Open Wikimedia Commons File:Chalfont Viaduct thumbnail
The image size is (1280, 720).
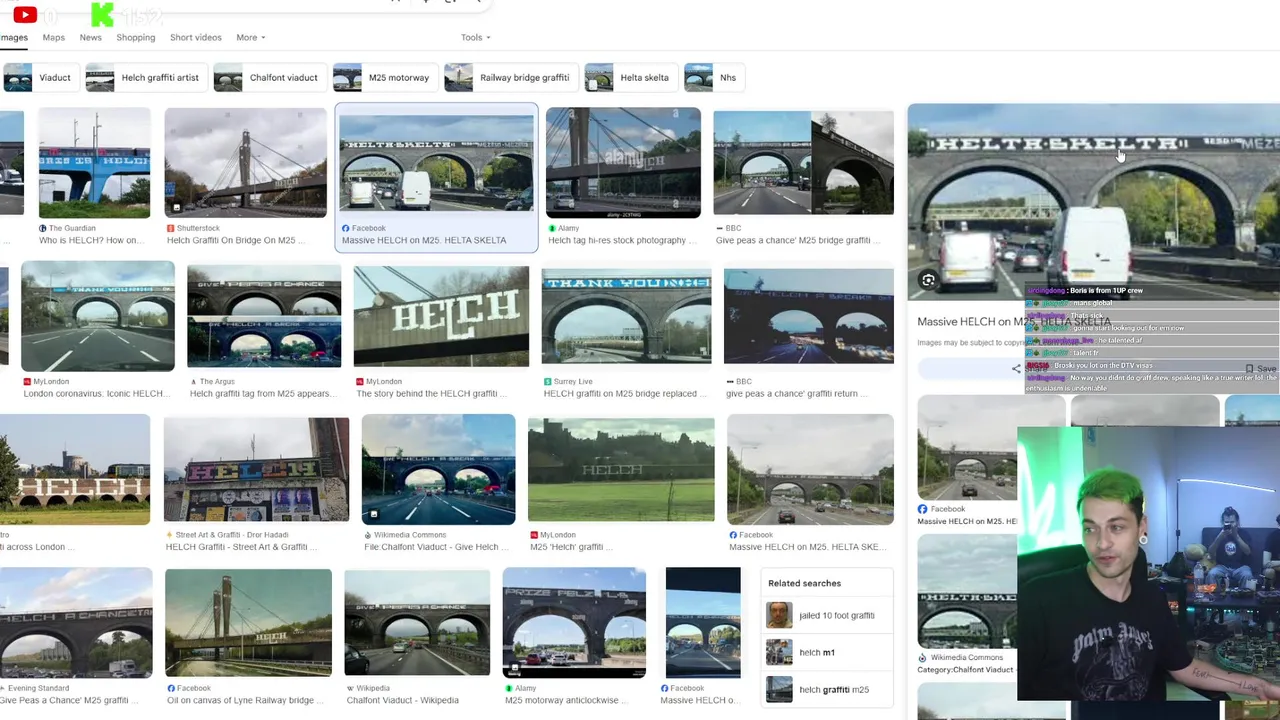[438, 470]
